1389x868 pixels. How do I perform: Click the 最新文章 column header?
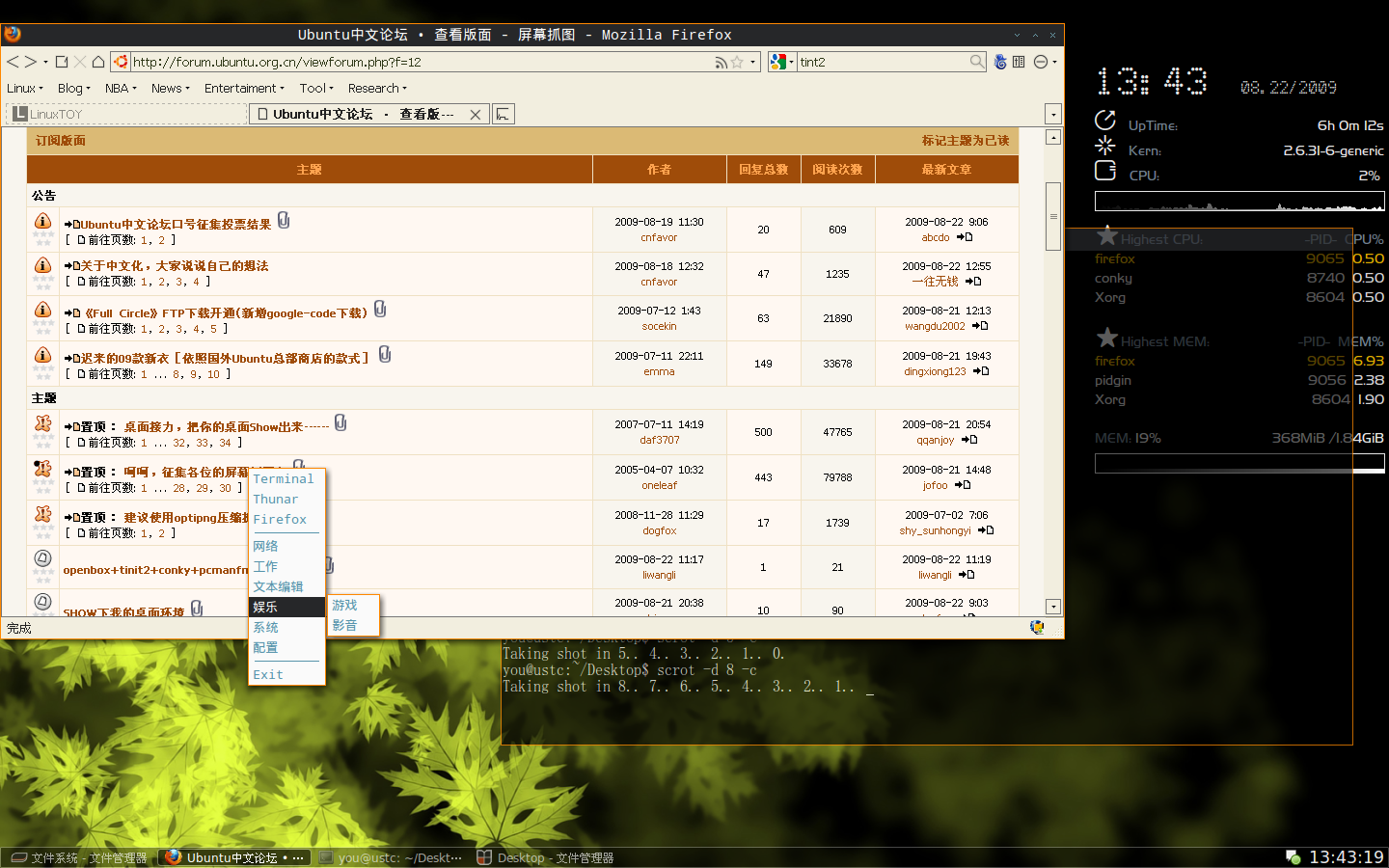946,170
